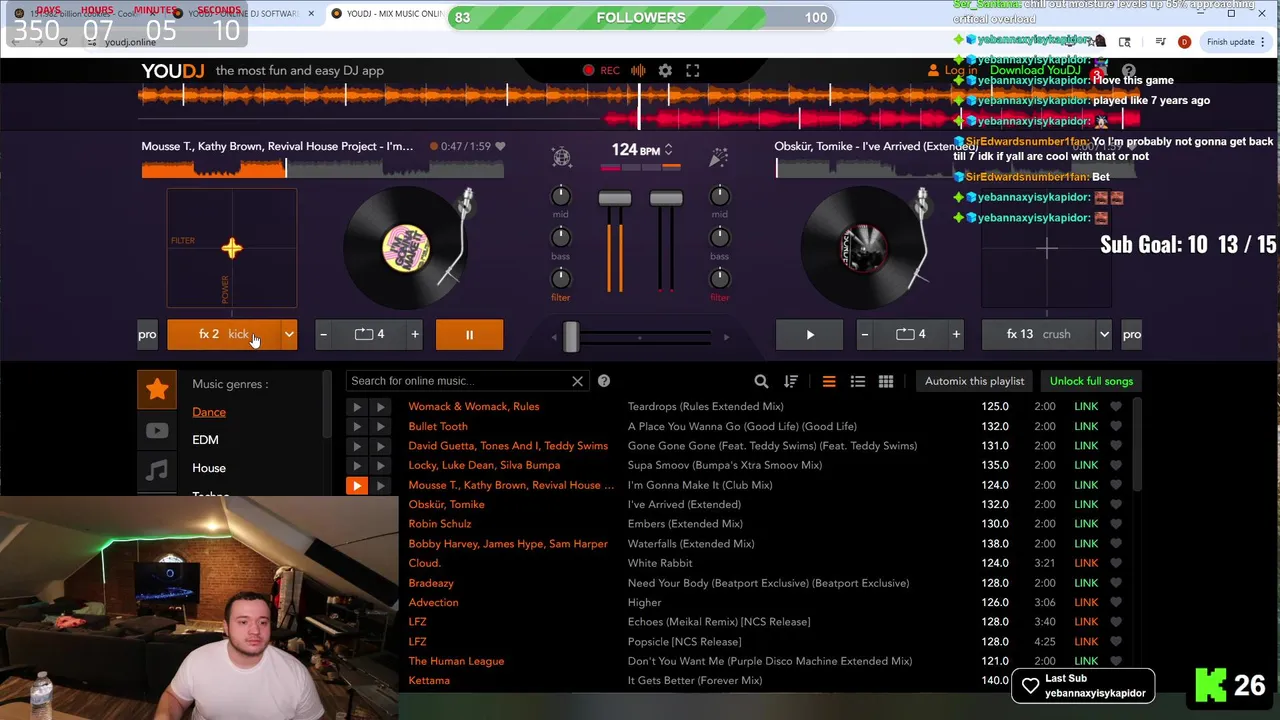
Task: Click the sort order icon in playlist toolbar
Action: coord(791,381)
